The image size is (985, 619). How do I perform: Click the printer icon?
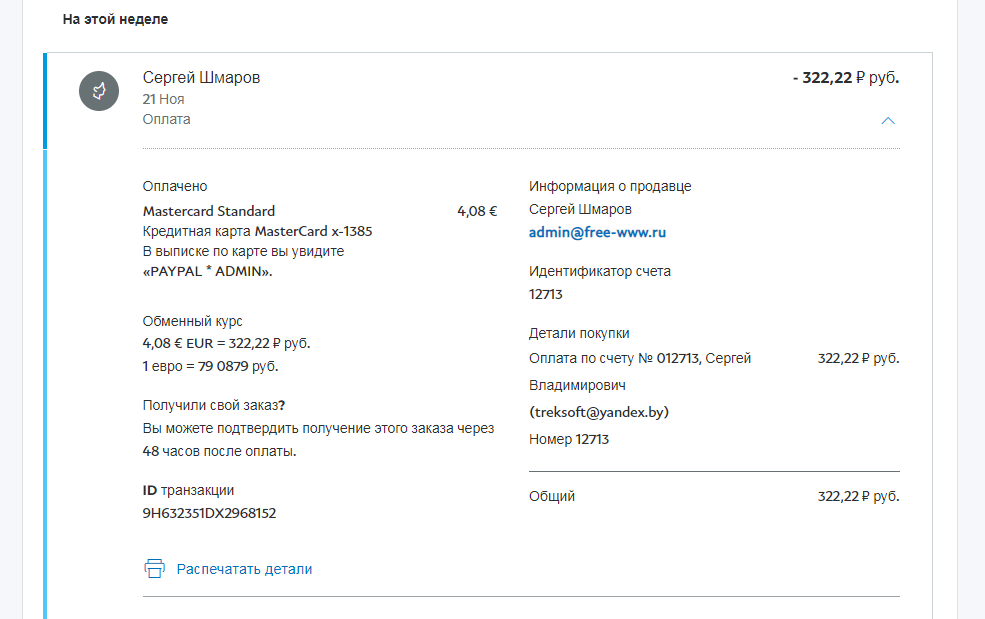click(x=154, y=569)
